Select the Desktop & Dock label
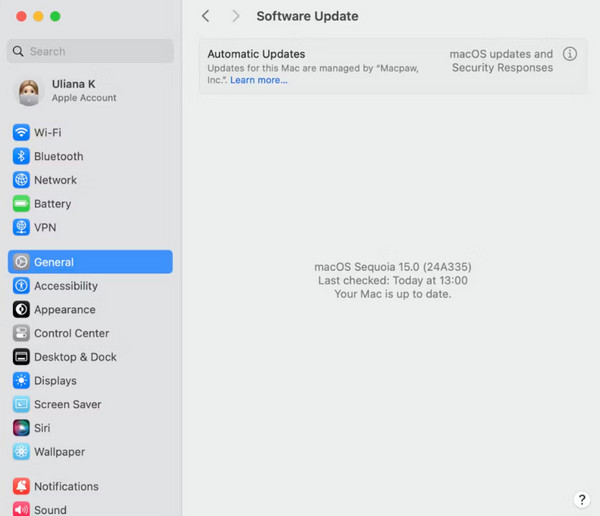 point(75,357)
